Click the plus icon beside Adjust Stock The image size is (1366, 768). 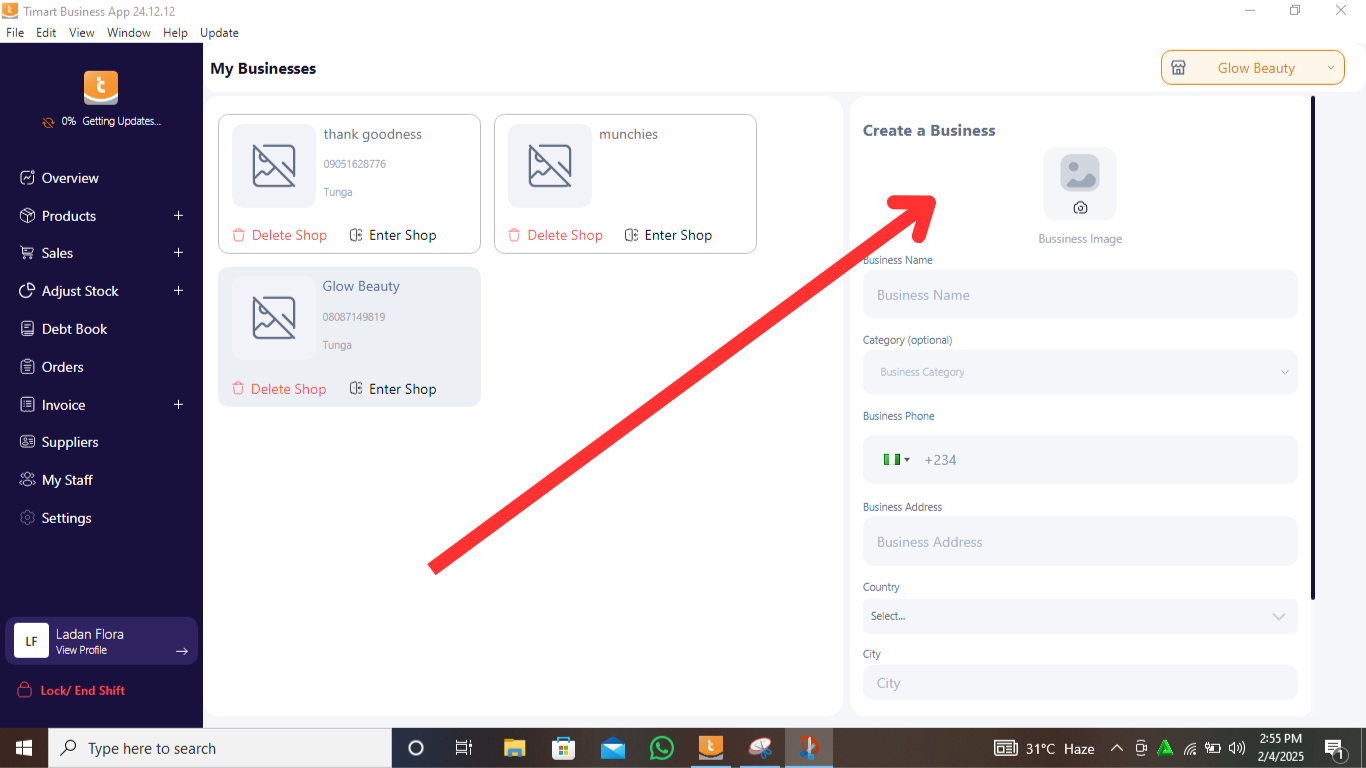click(x=179, y=291)
